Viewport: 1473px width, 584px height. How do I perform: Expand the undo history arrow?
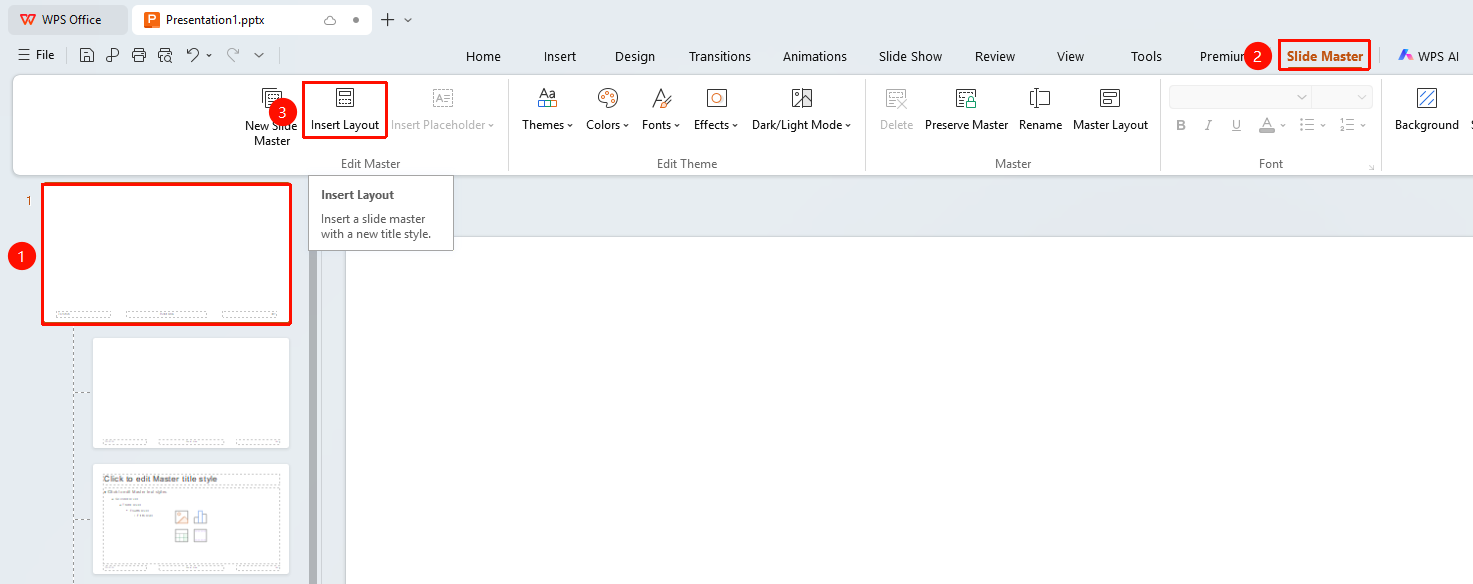click(x=209, y=55)
